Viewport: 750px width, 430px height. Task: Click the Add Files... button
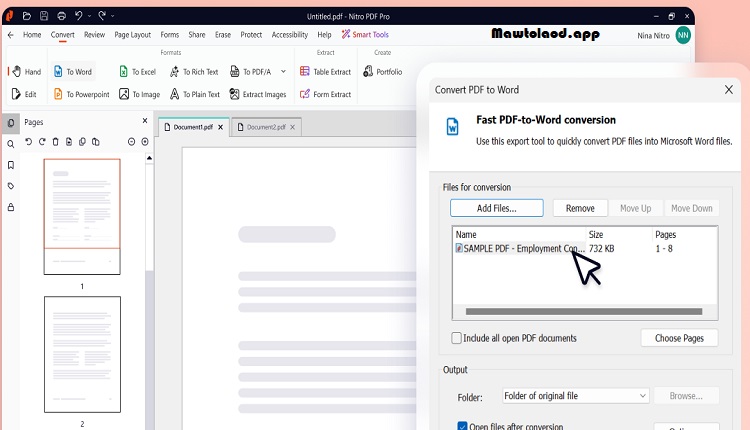496,208
